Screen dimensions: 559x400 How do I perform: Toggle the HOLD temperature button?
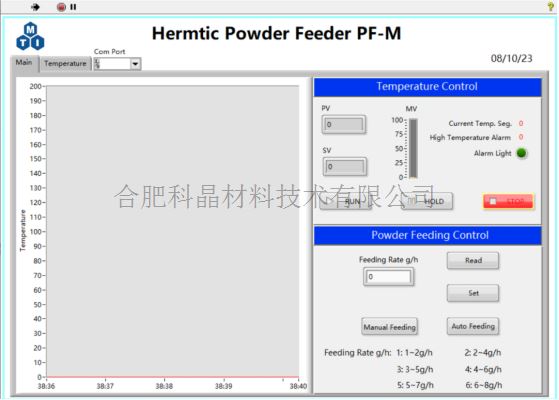tap(427, 201)
